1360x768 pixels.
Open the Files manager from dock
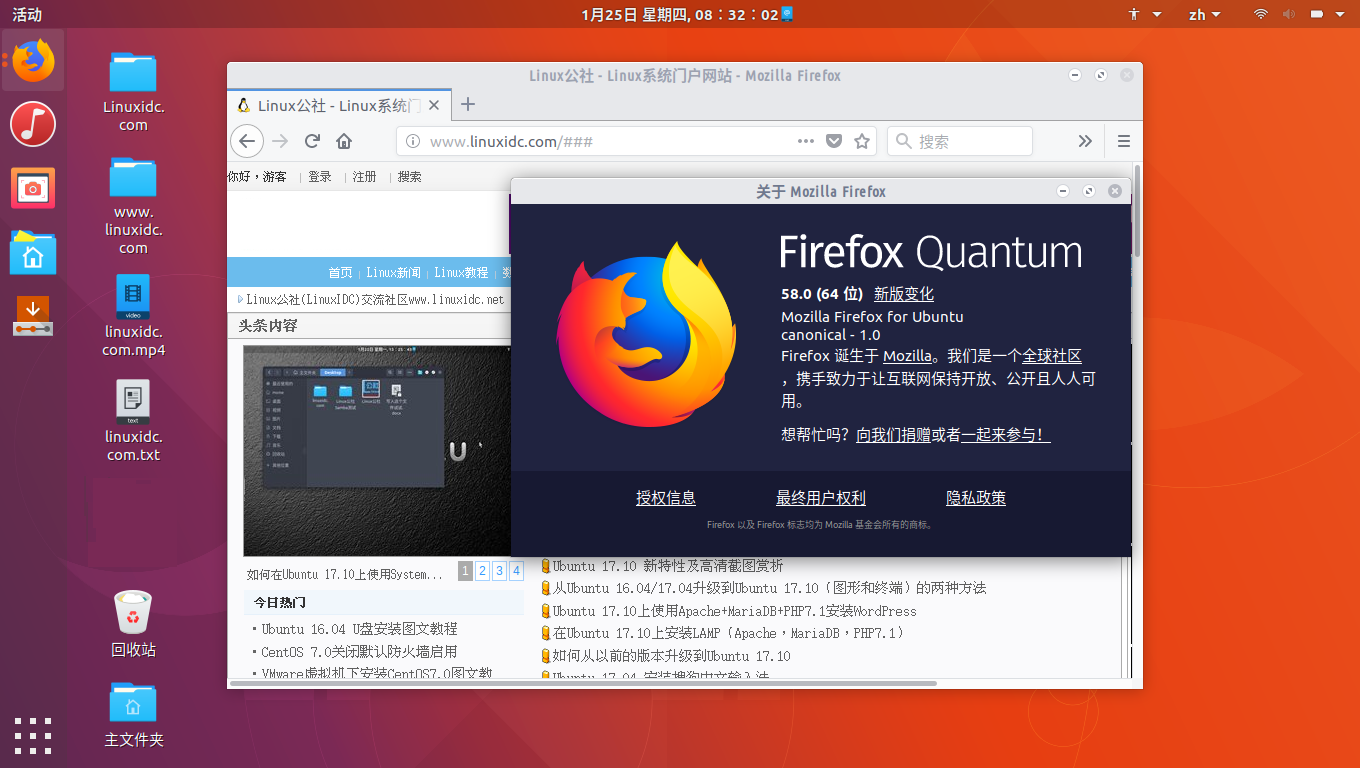coord(33,252)
